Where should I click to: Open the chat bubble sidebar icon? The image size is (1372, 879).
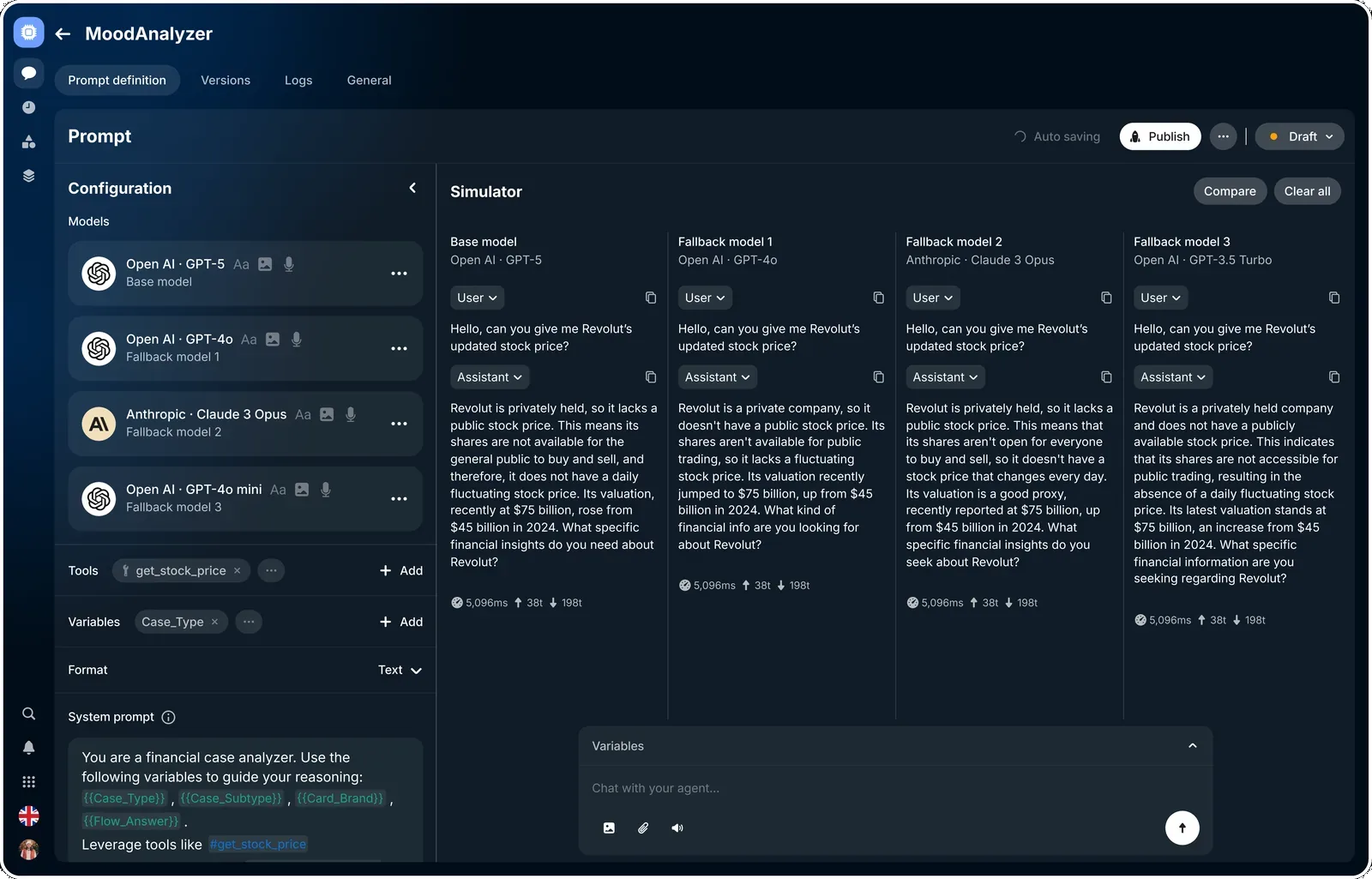tap(28, 73)
